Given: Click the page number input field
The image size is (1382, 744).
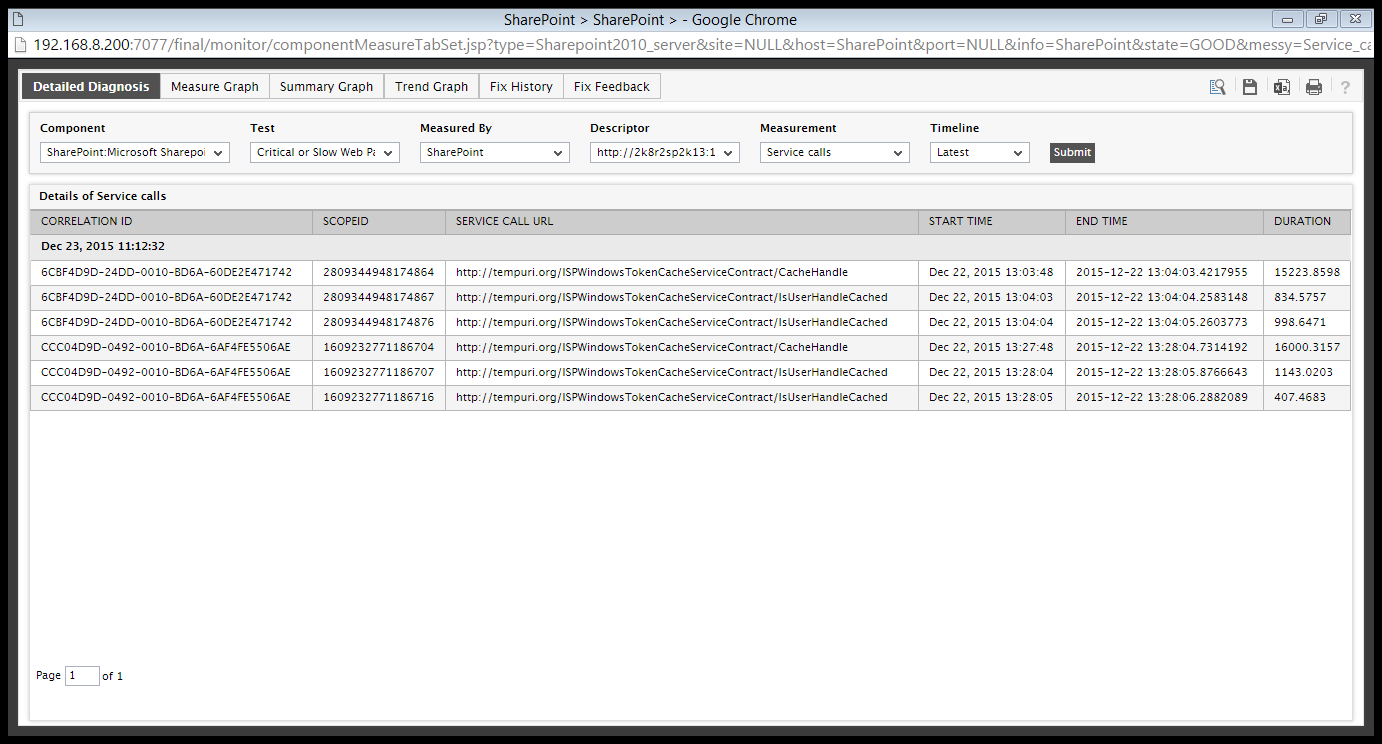Looking at the screenshot, I should point(82,676).
